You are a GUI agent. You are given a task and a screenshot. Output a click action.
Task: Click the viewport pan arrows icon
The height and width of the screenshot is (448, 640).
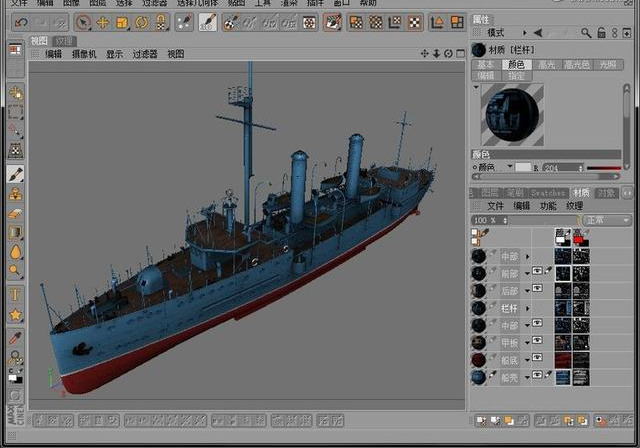(x=424, y=53)
